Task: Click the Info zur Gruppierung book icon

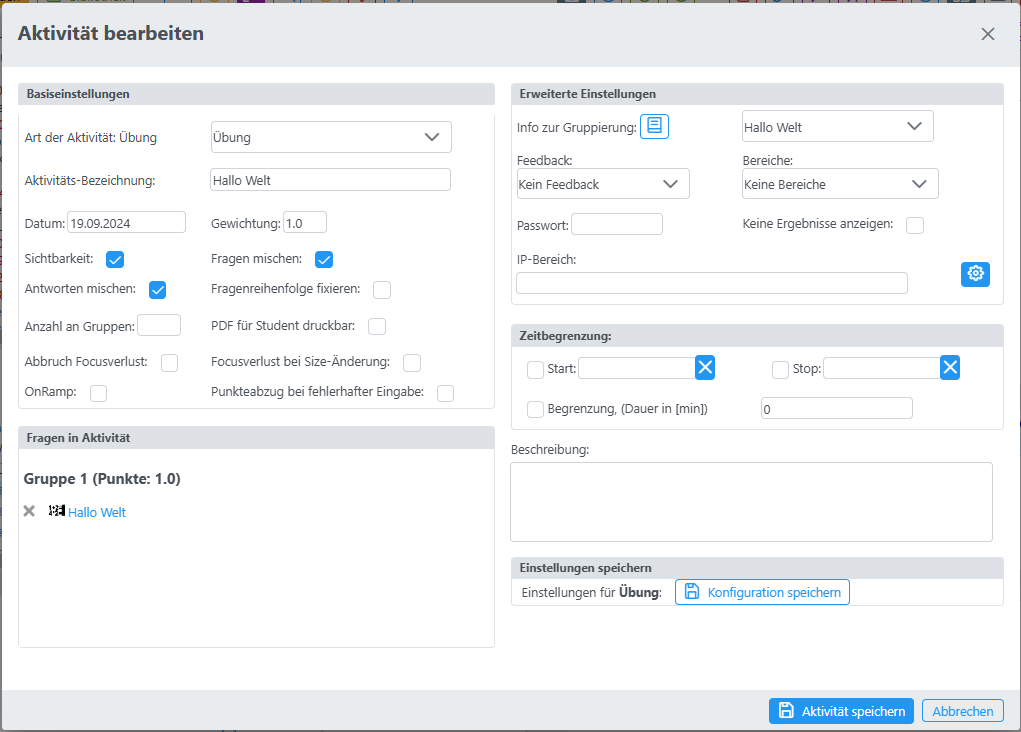Action: click(x=654, y=126)
